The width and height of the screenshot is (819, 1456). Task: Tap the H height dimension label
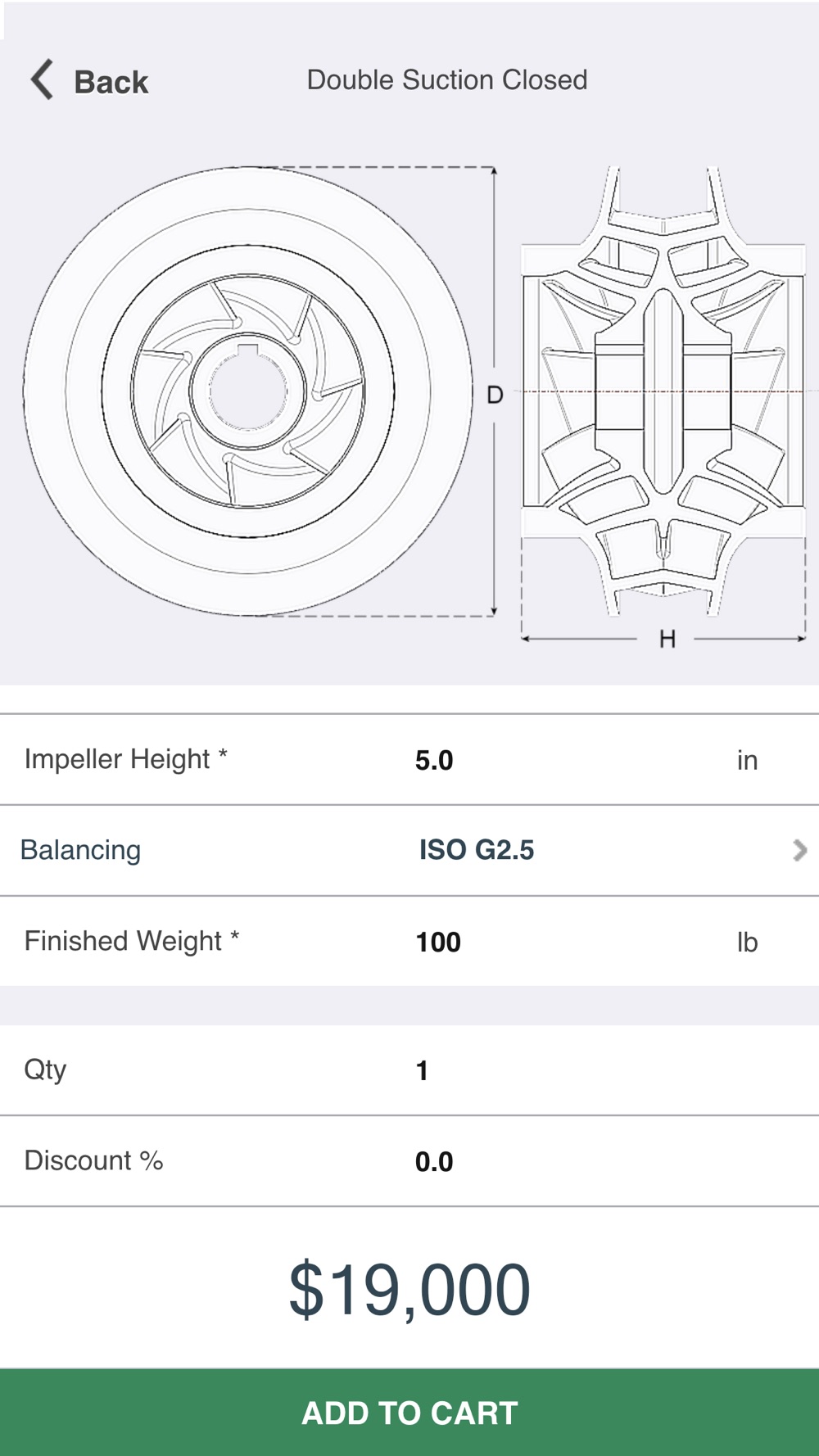(x=667, y=639)
